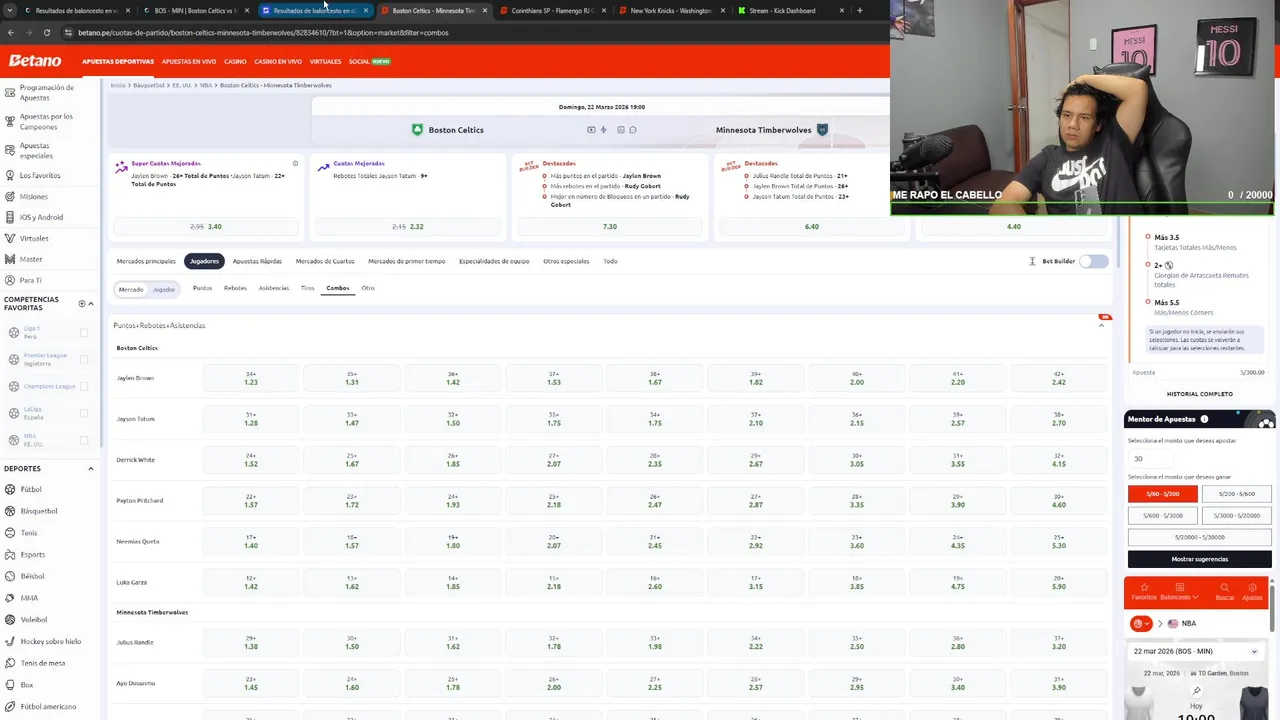This screenshot has height=720, width=1280.
Task: Collapse the Deportes section
Action: (91, 468)
